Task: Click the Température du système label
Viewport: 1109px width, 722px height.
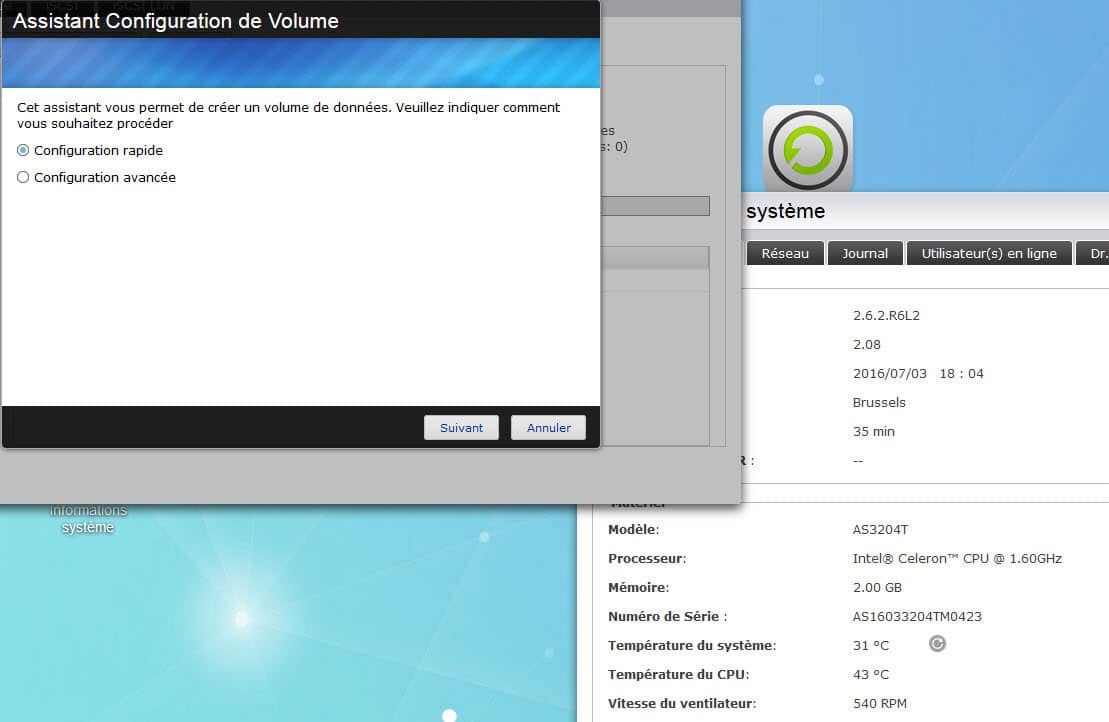Action: tap(692, 646)
